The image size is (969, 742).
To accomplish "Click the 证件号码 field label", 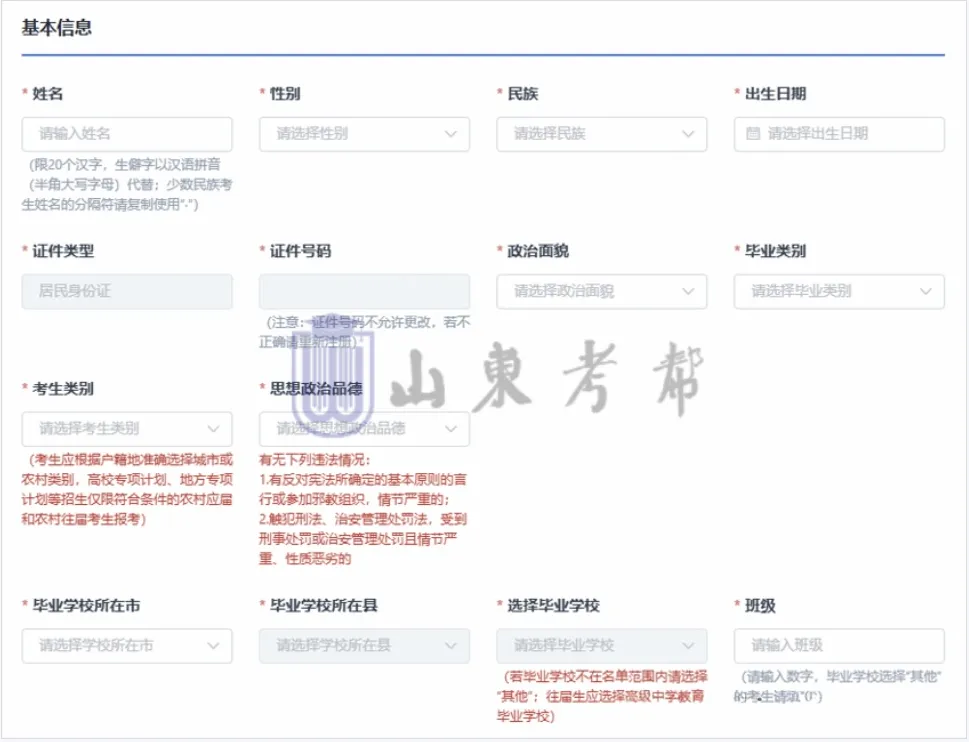I will coord(300,251).
